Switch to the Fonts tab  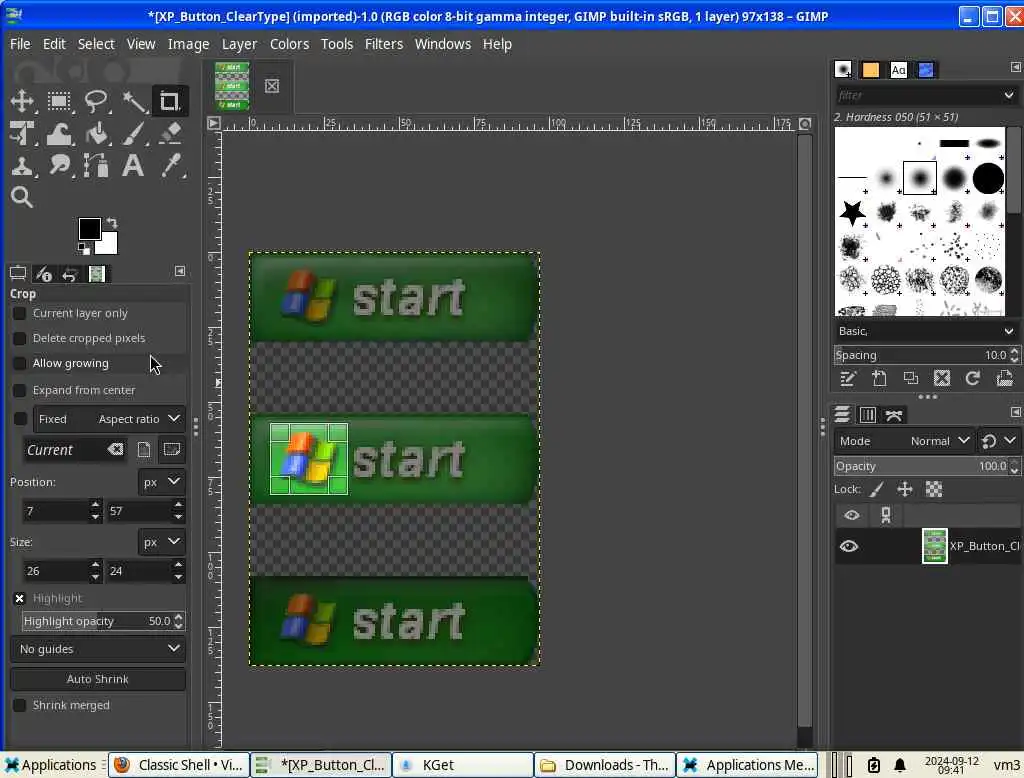tap(899, 70)
